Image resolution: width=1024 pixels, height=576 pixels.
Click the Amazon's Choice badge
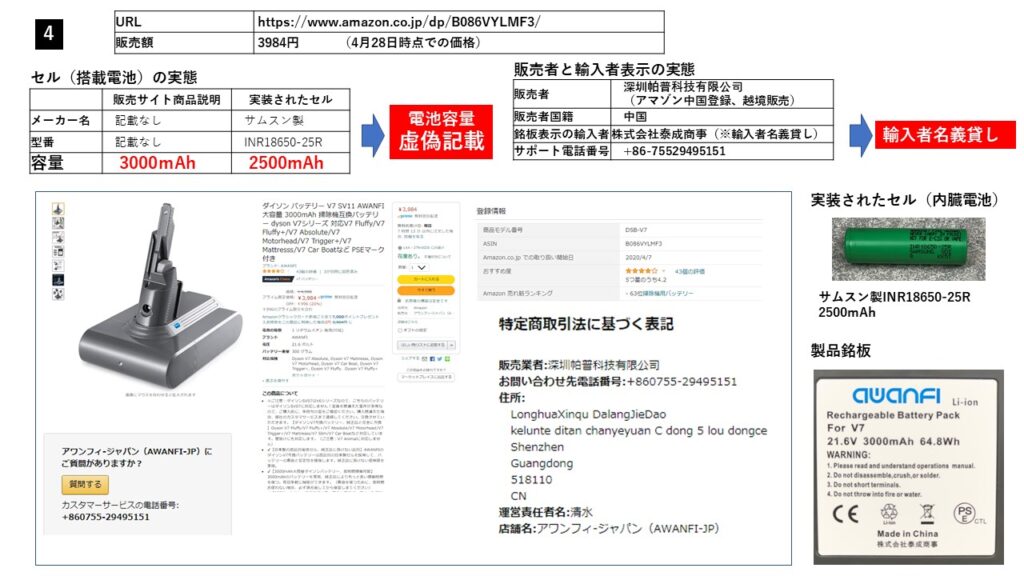pos(277,281)
